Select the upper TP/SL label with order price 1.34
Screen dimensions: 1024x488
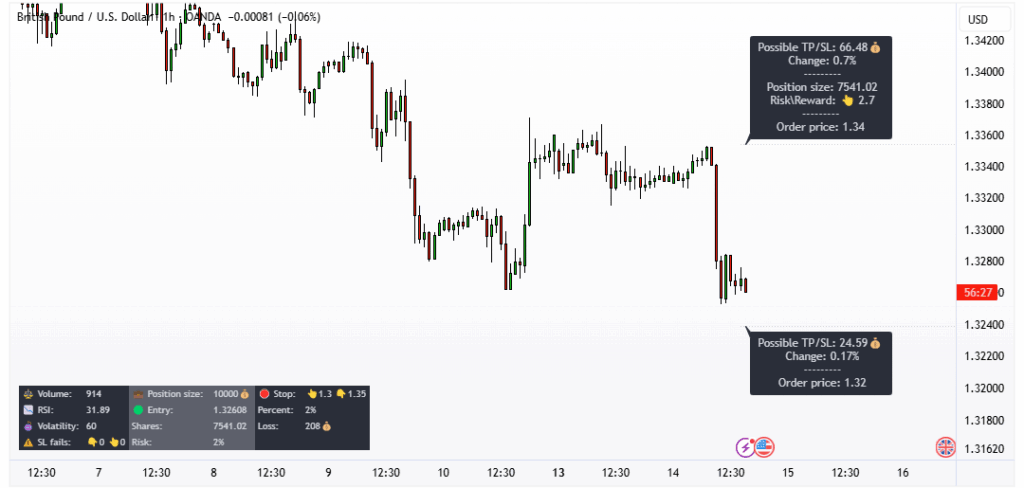click(x=819, y=87)
